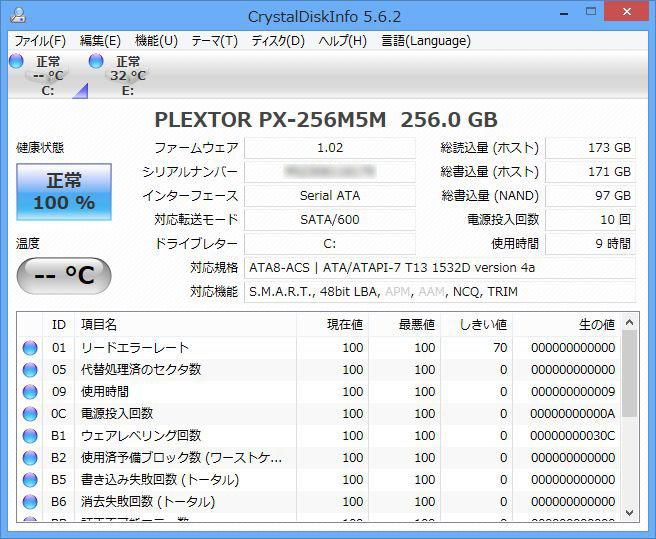The height and width of the screenshot is (539, 656).
Task: Open the ディスク(D) menu
Action: (x=278, y=41)
